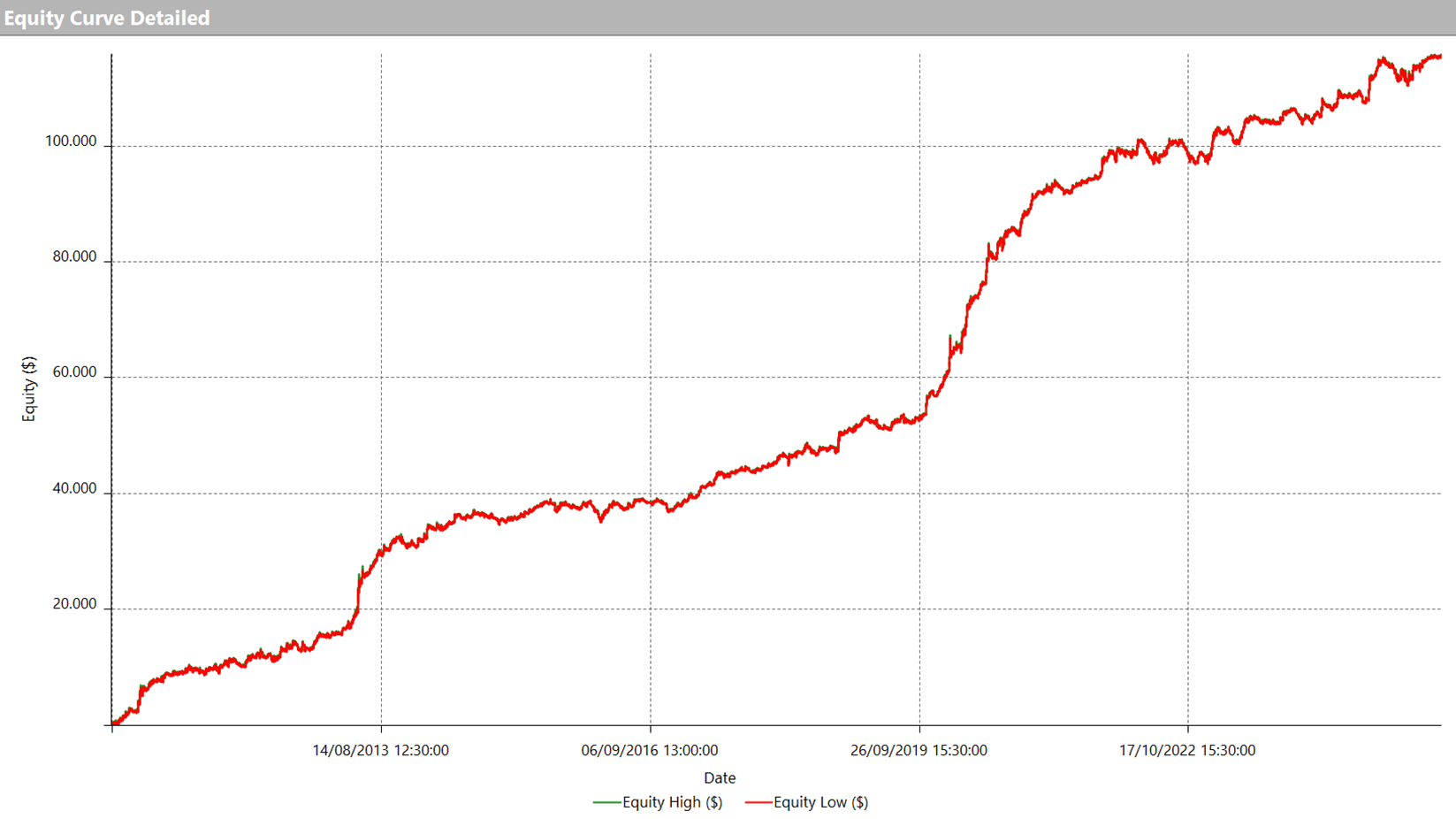Viewport: 1456px width, 819px height.
Task: Click the red Equity Low legend line swatch
Action: pos(758,802)
